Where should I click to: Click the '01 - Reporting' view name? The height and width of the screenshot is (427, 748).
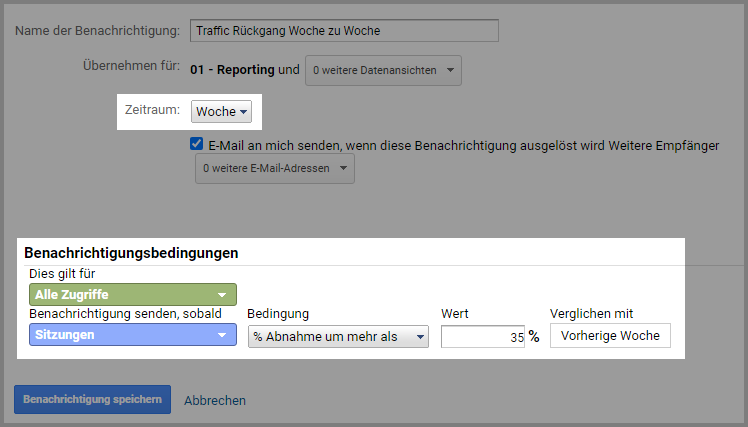click(x=232, y=70)
